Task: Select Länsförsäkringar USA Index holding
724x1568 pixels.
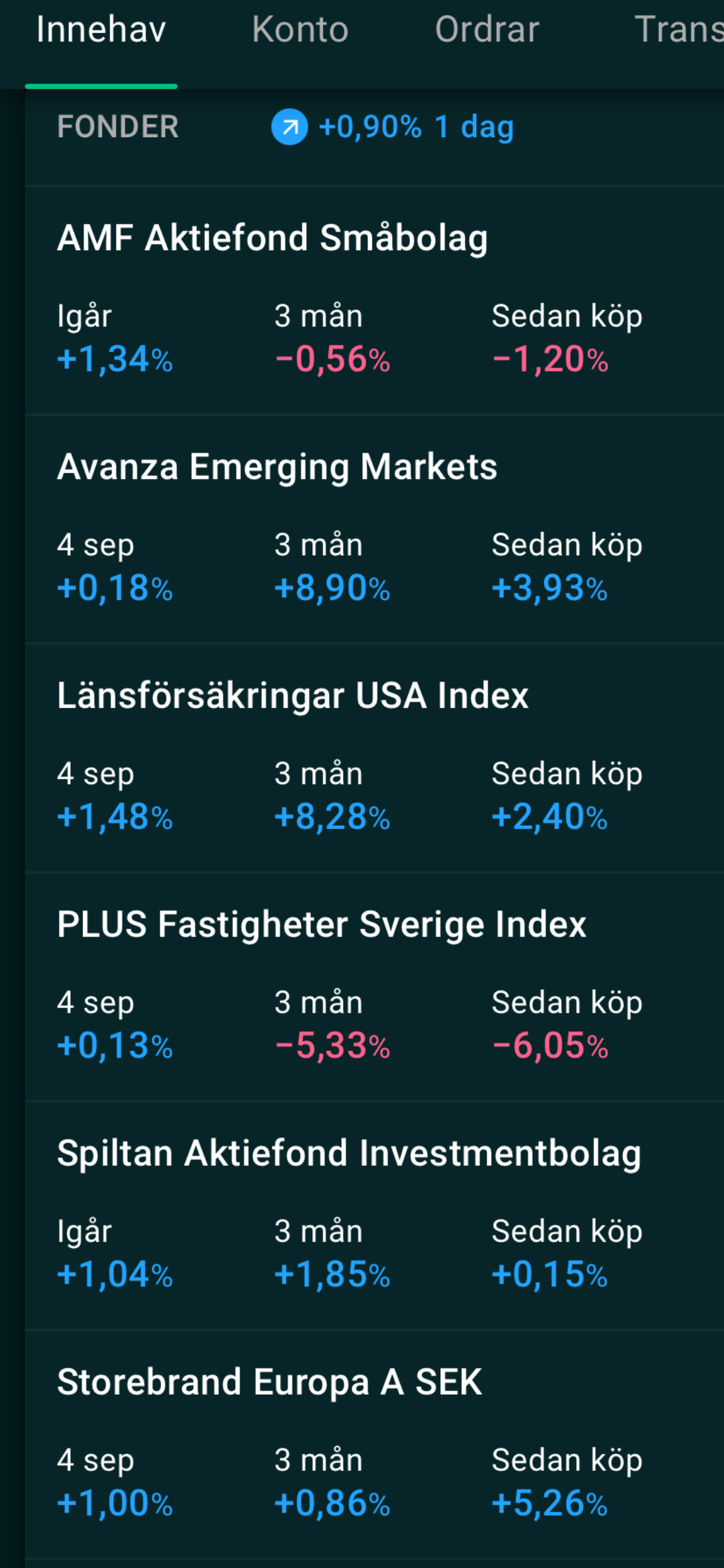Action: pos(293,696)
